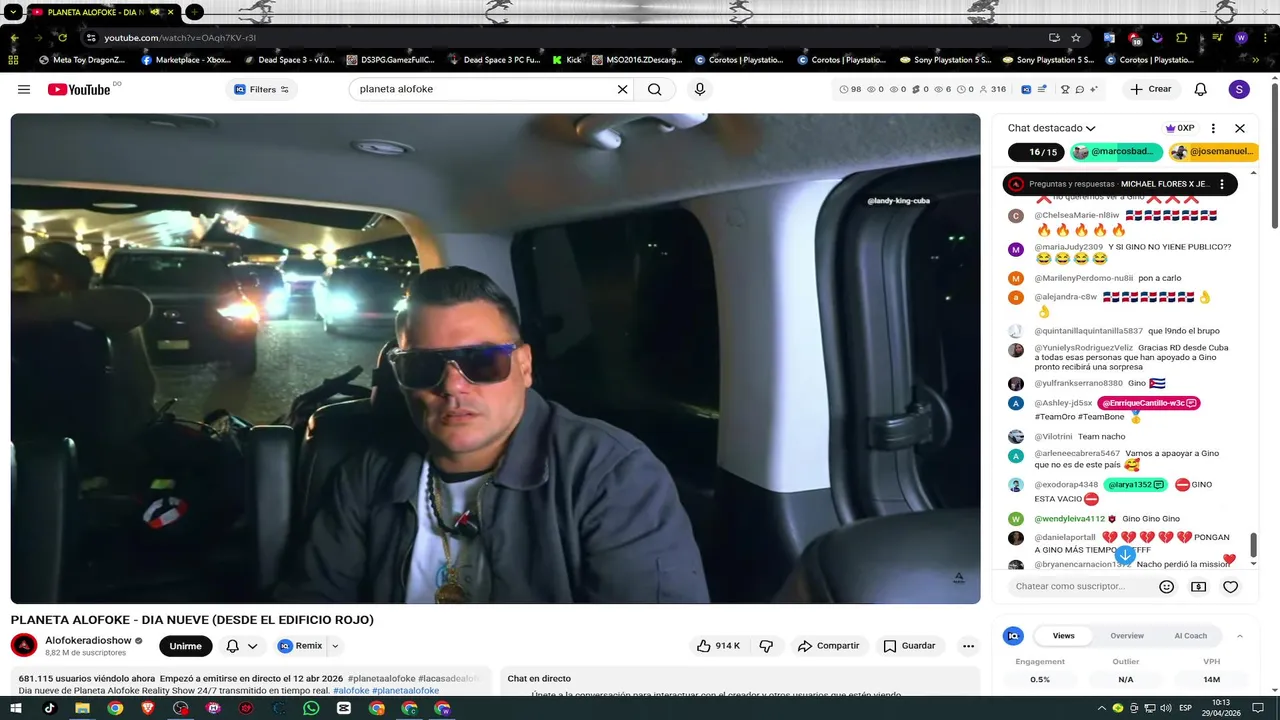Dislike the video
The width and height of the screenshot is (1280, 720).
click(767, 646)
